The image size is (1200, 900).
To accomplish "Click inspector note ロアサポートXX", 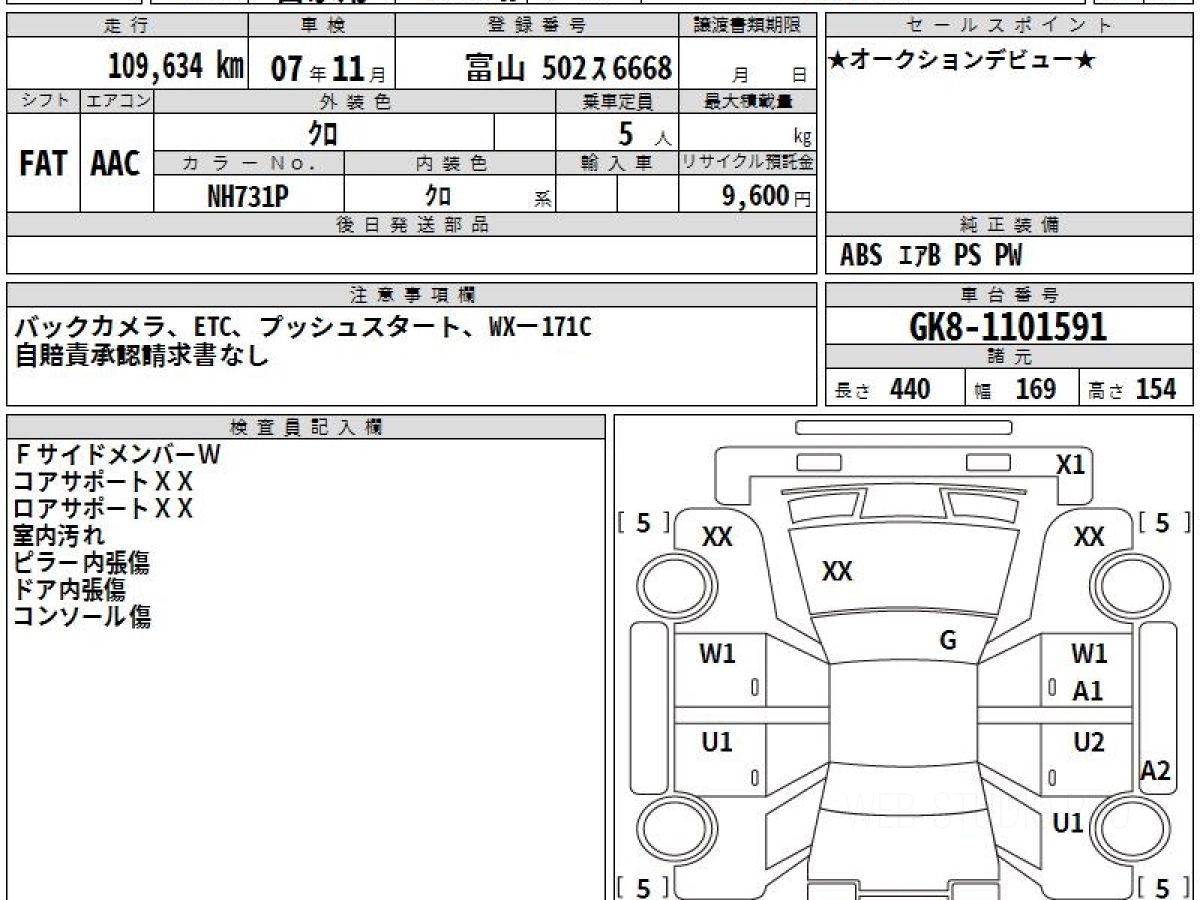I will pos(103,508).
